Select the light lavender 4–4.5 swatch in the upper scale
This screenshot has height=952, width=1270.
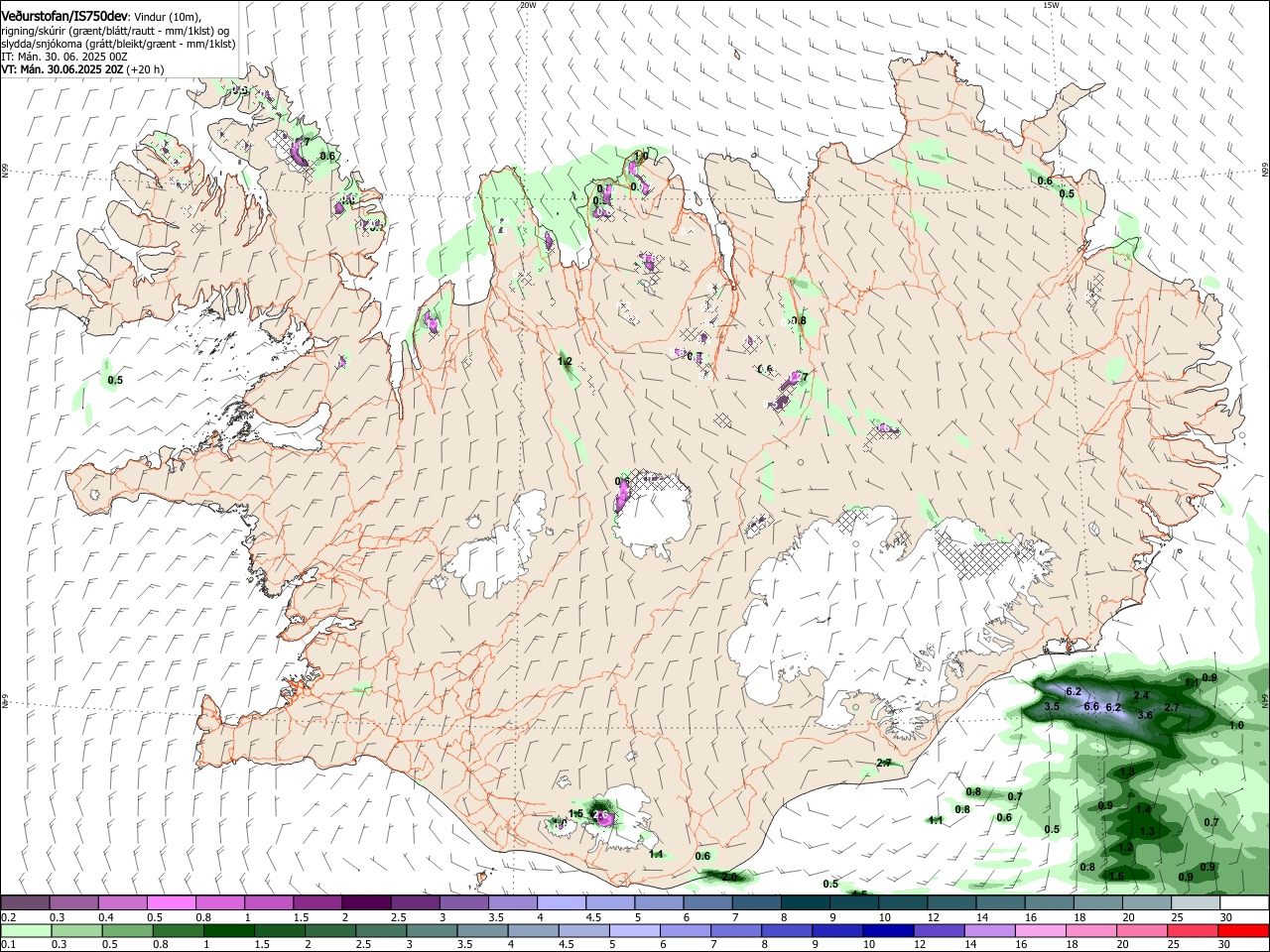coord(562,902)
